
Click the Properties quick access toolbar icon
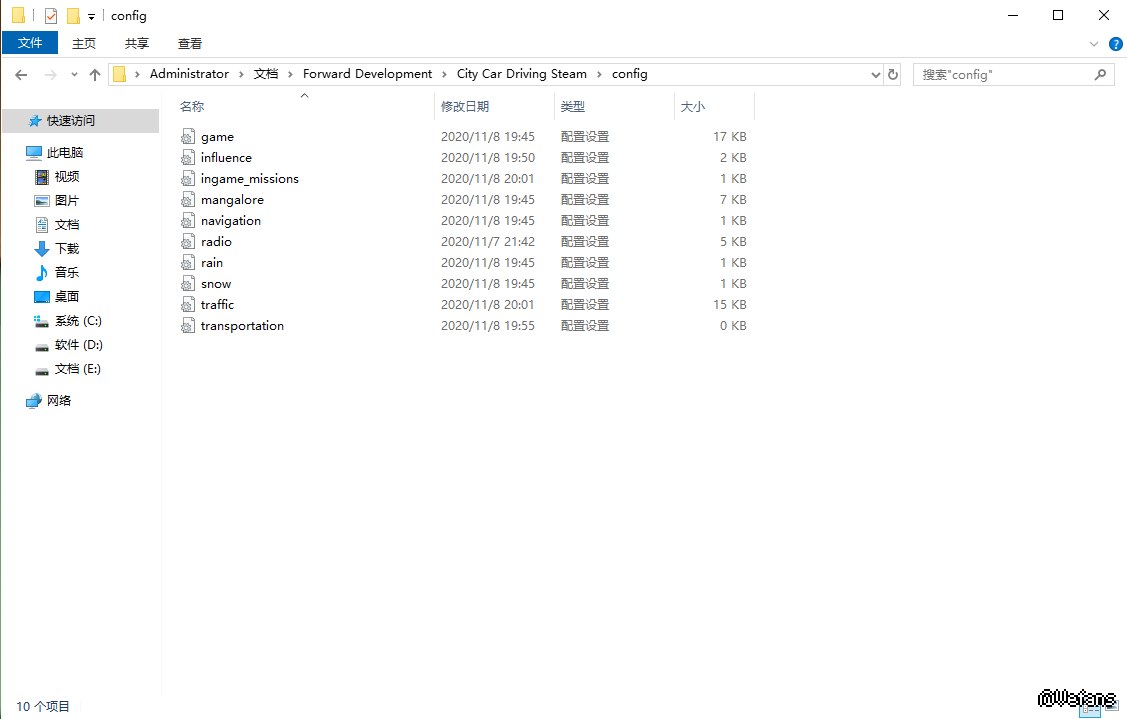pos(51,16)
